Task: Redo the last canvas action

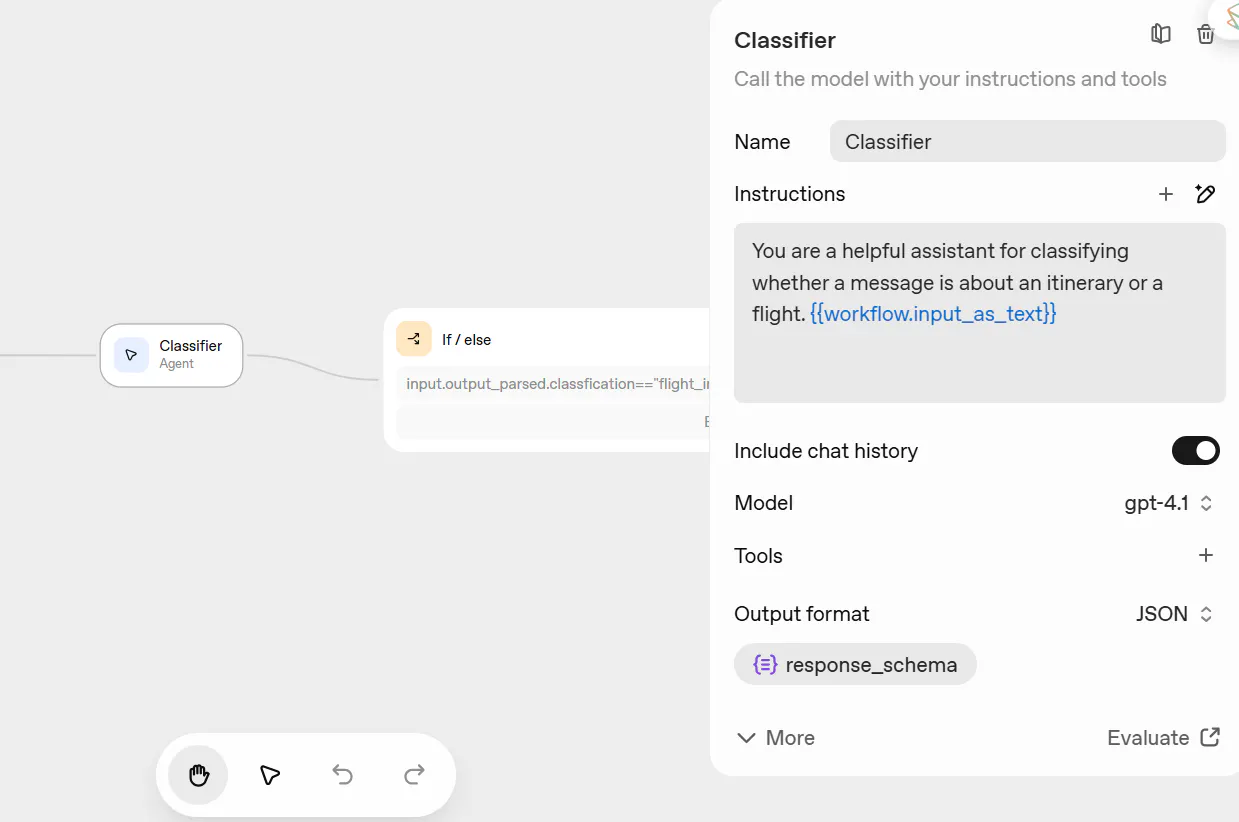Action: [414, 775]
